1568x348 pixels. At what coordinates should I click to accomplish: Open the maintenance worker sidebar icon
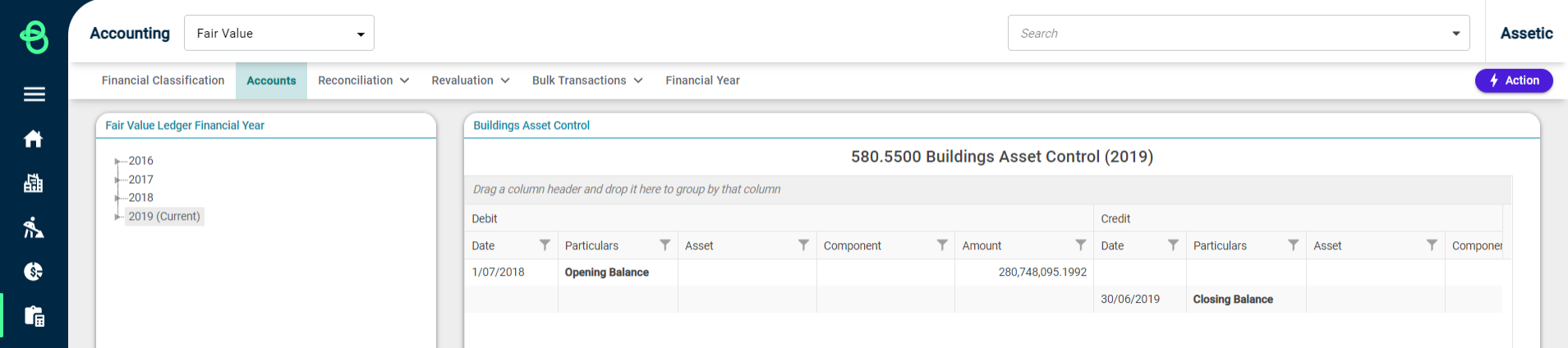tap(34, 227)
